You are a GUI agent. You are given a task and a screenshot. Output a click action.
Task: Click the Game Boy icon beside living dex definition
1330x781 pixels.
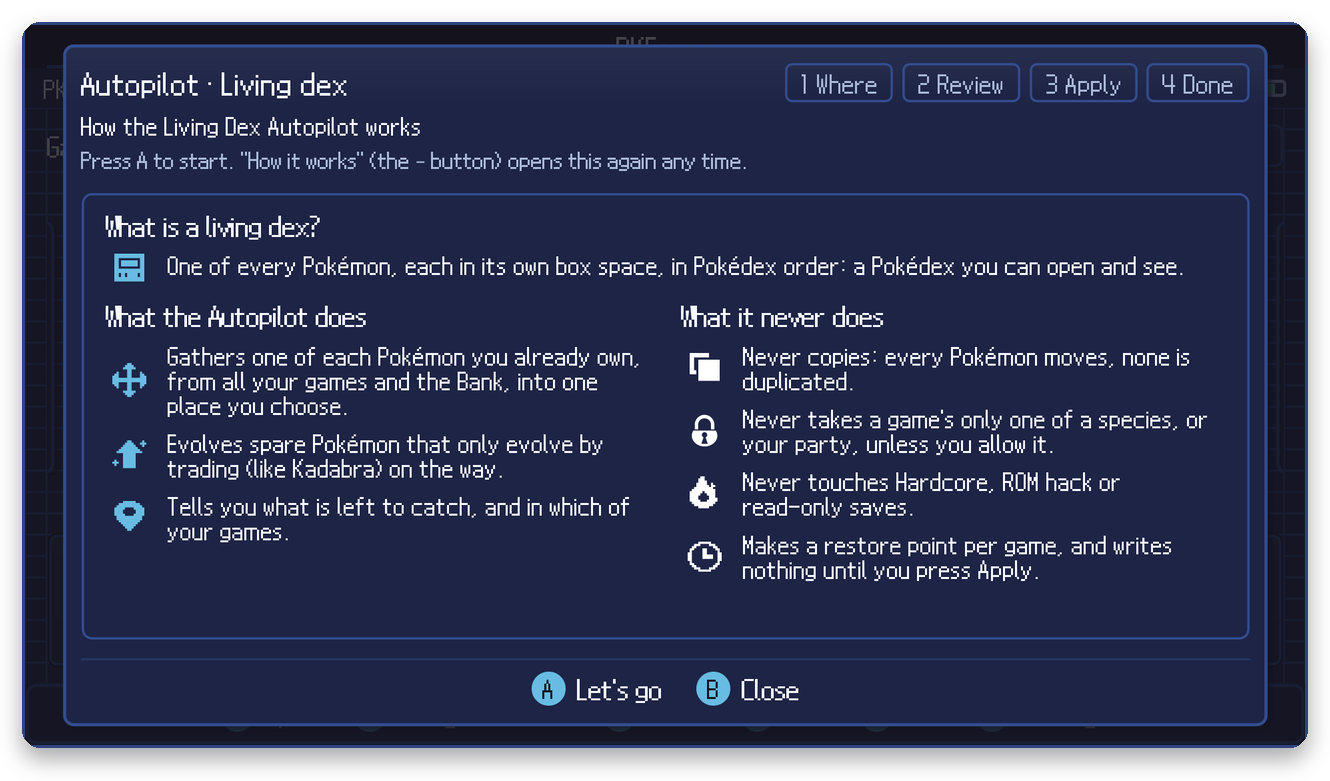[x=129, y=268]
